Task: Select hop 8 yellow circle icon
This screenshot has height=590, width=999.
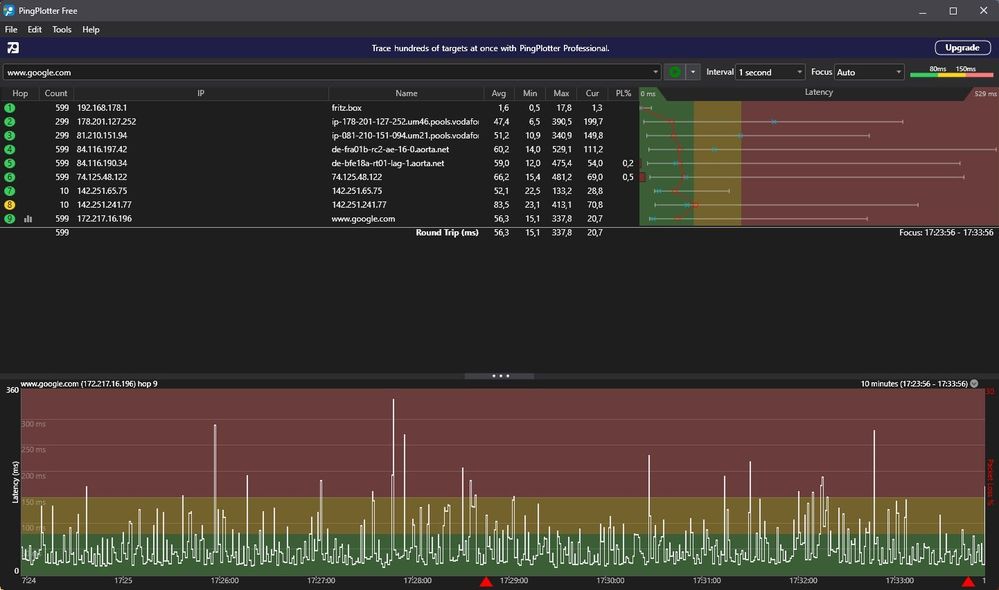Action: [x=10, y=205]
